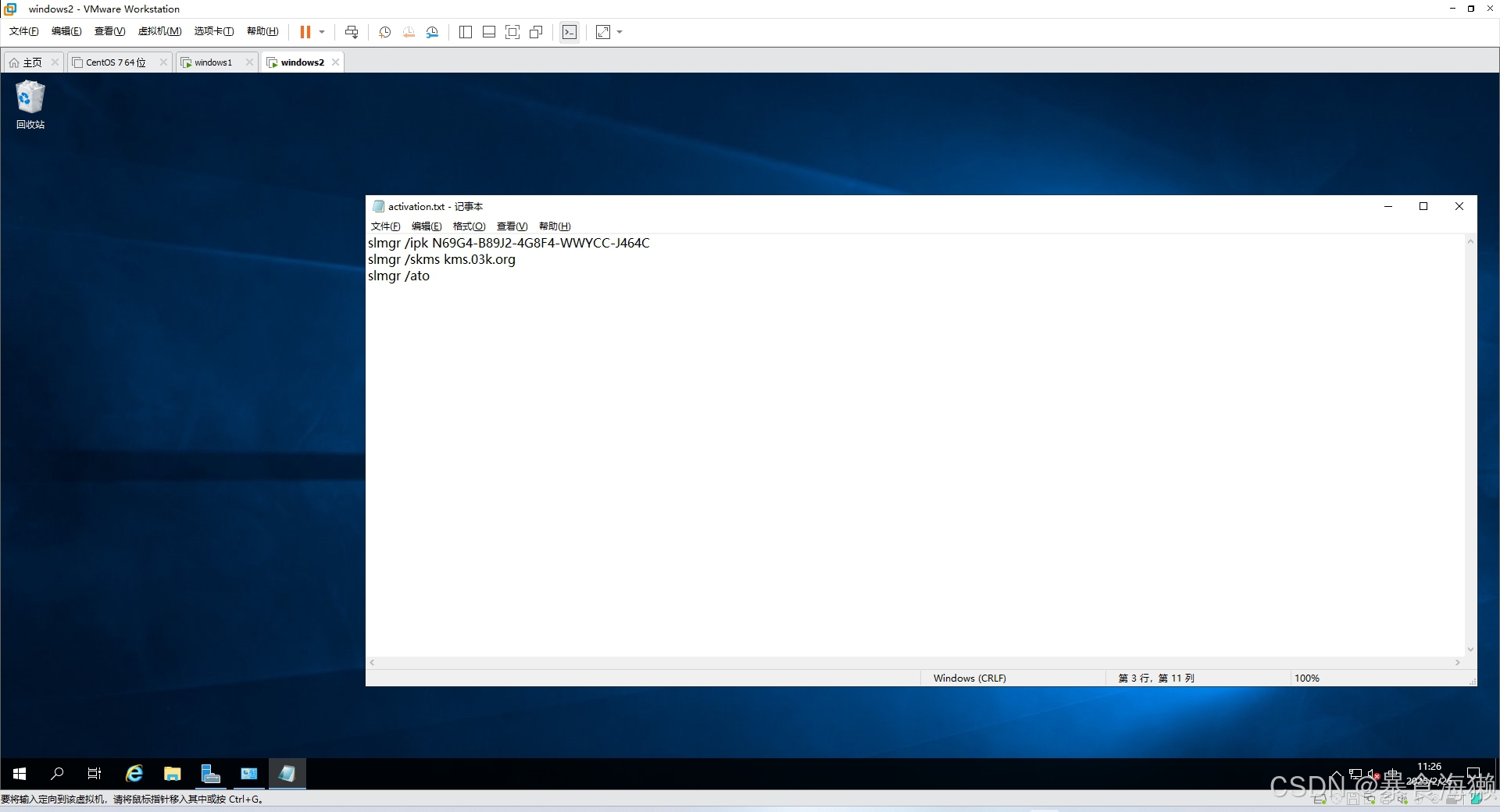Take a snapshot of this virtual machine

tap(384, 32)
